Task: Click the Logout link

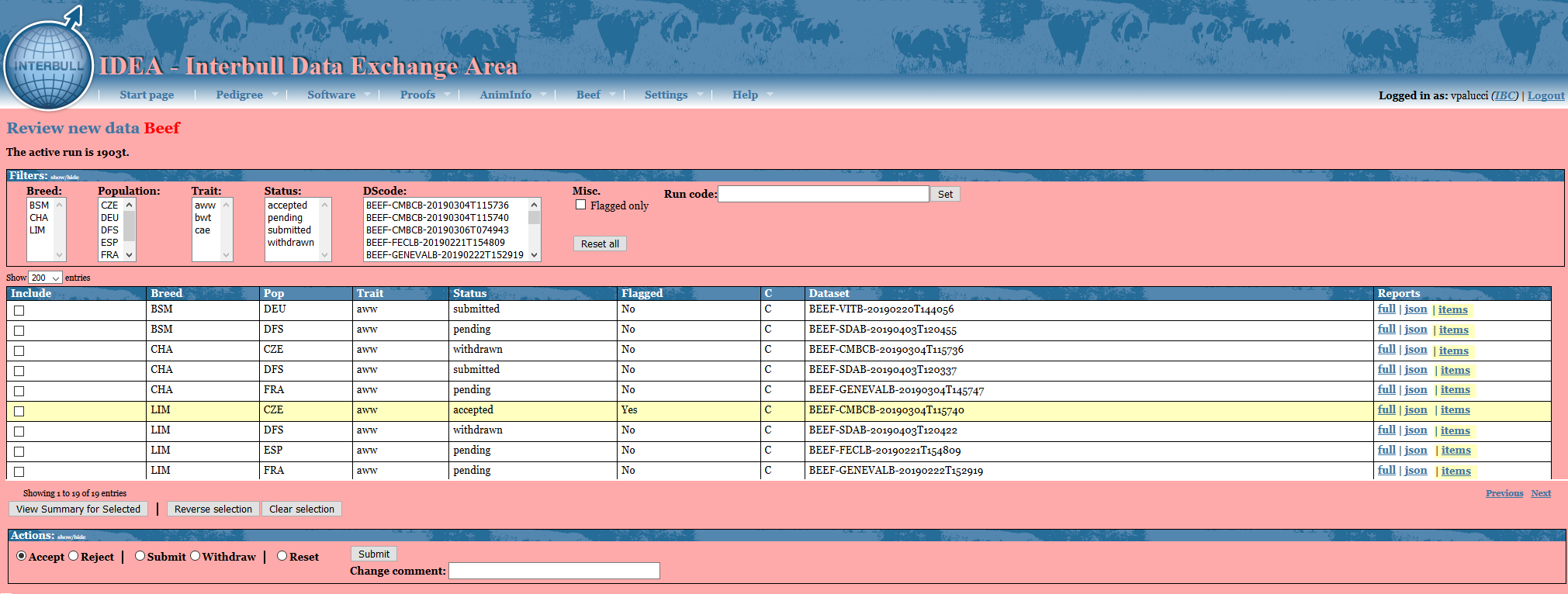Action: (x=1546, y=95)
